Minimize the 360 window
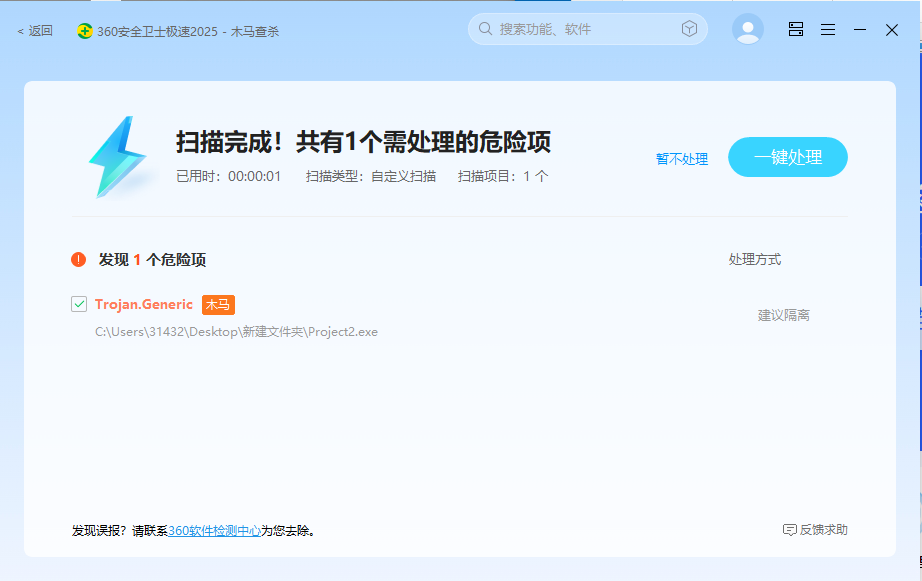 pos(860,29)
